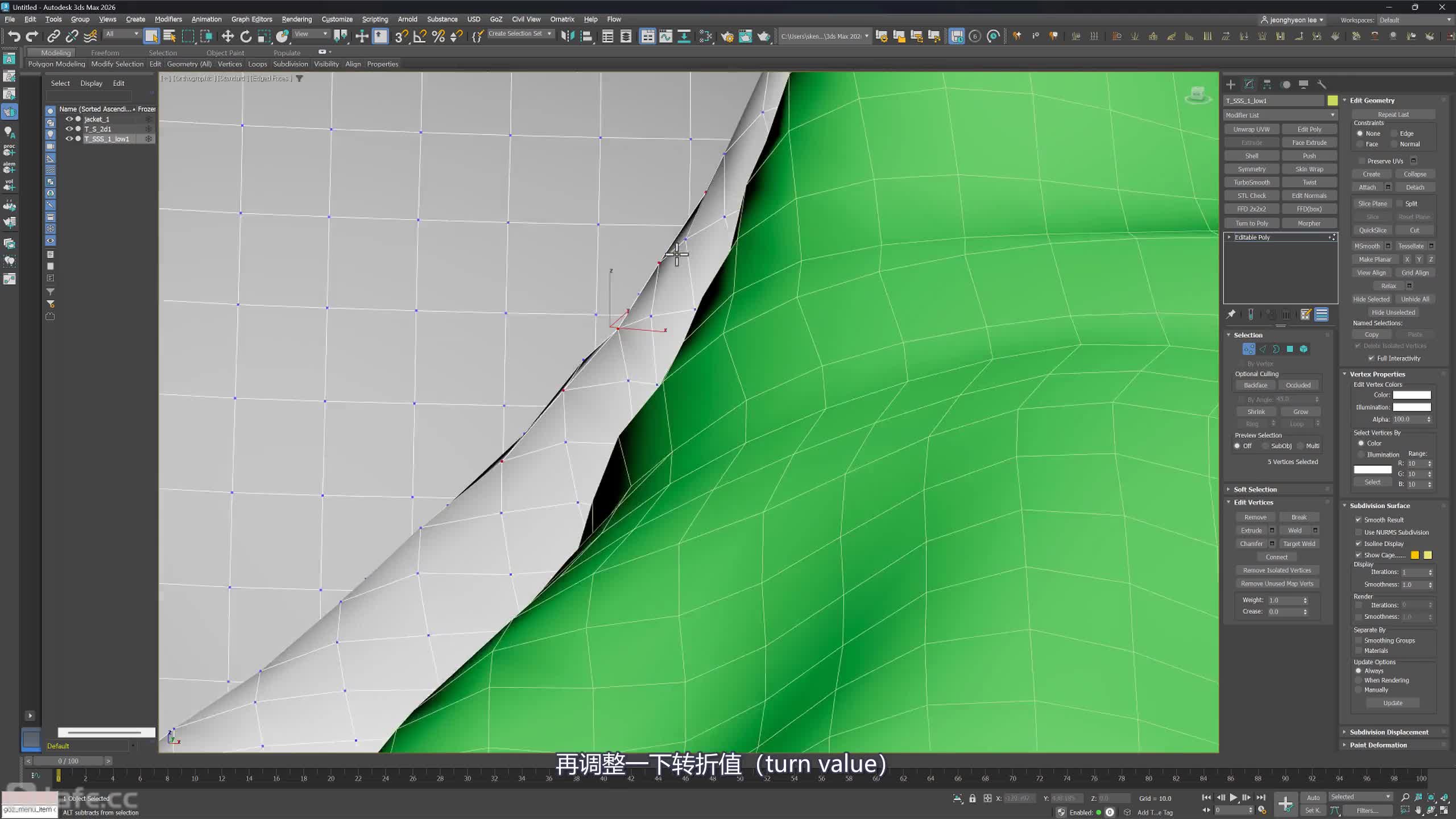Switch to Vertex sub-object selection level
Screen dimensions: 1456x819
click(x=1249, y=349)
